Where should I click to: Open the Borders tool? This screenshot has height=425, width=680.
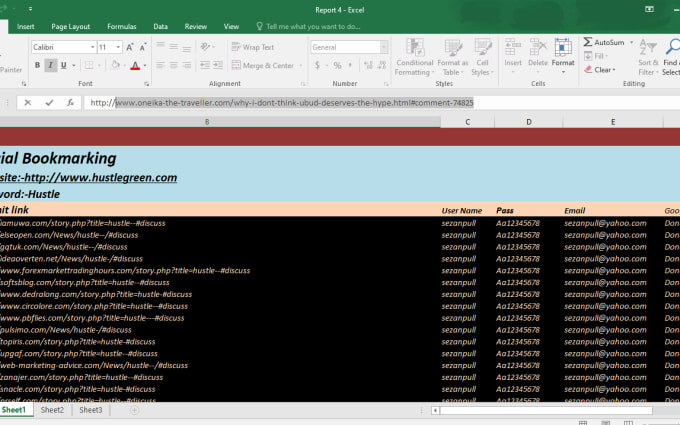[x=89, y=65]
